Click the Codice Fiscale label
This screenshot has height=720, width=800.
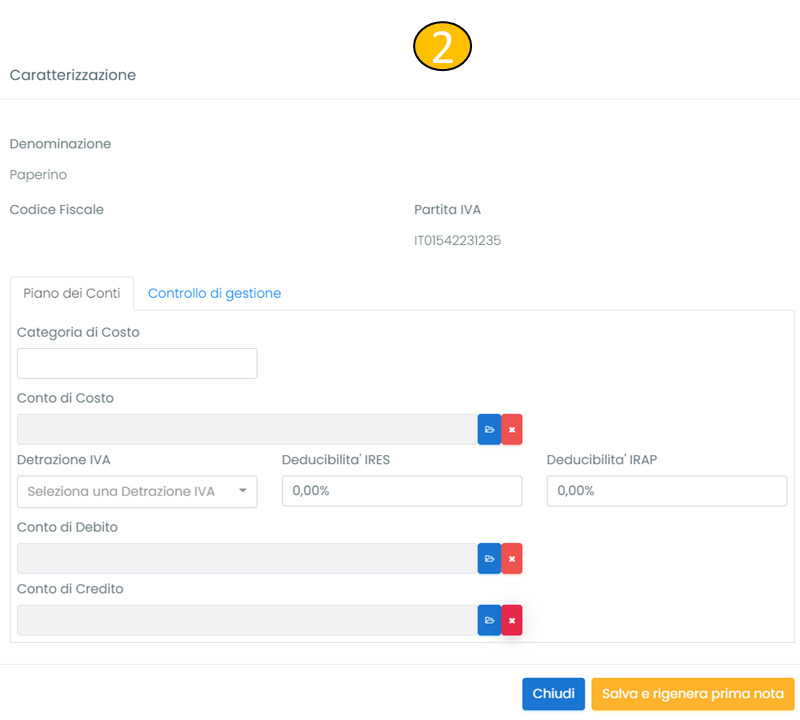click(x=57, y=210)
